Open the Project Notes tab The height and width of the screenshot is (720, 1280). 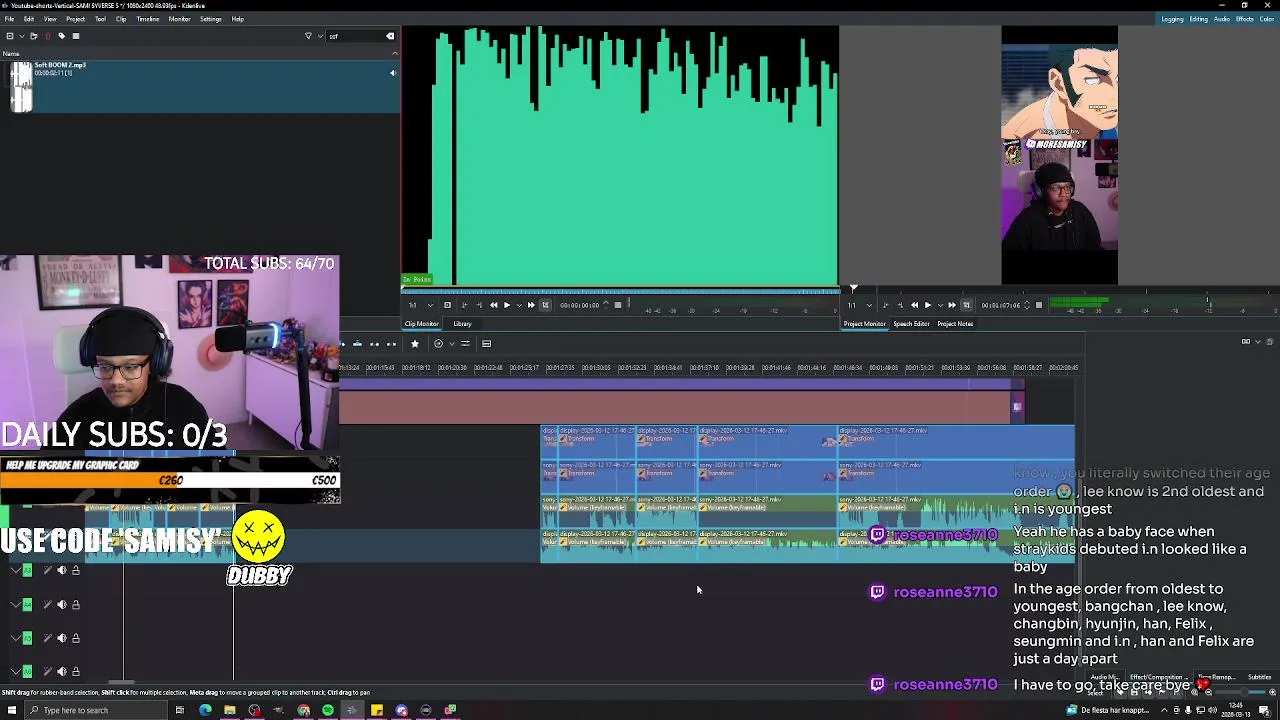click(955, 324)
